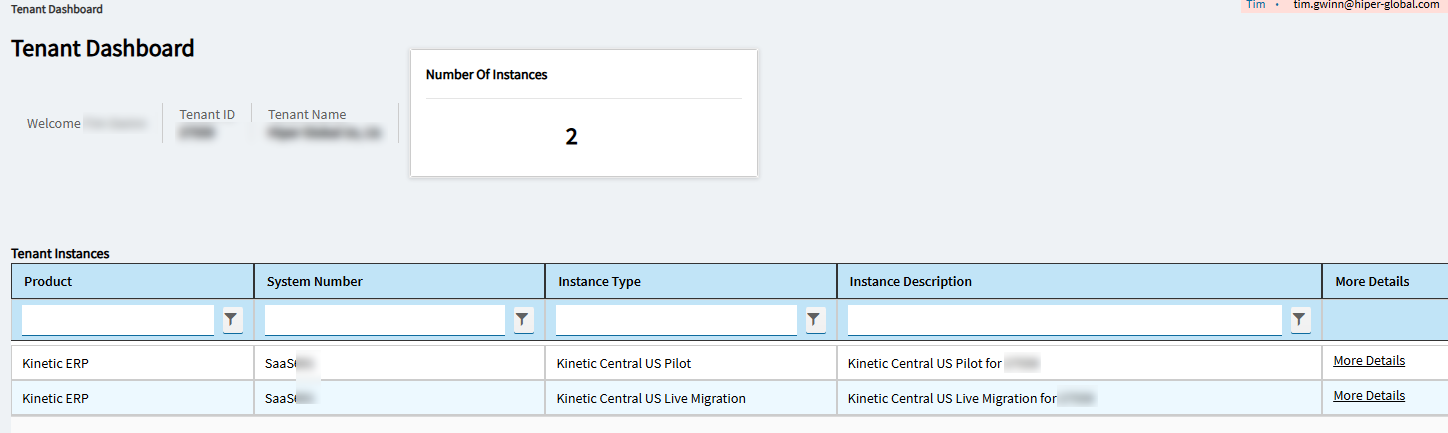Select the Kinetic ERP cell in the Pilot row
The height and width of the screenshot is (433, 1448).
[133, 363]
